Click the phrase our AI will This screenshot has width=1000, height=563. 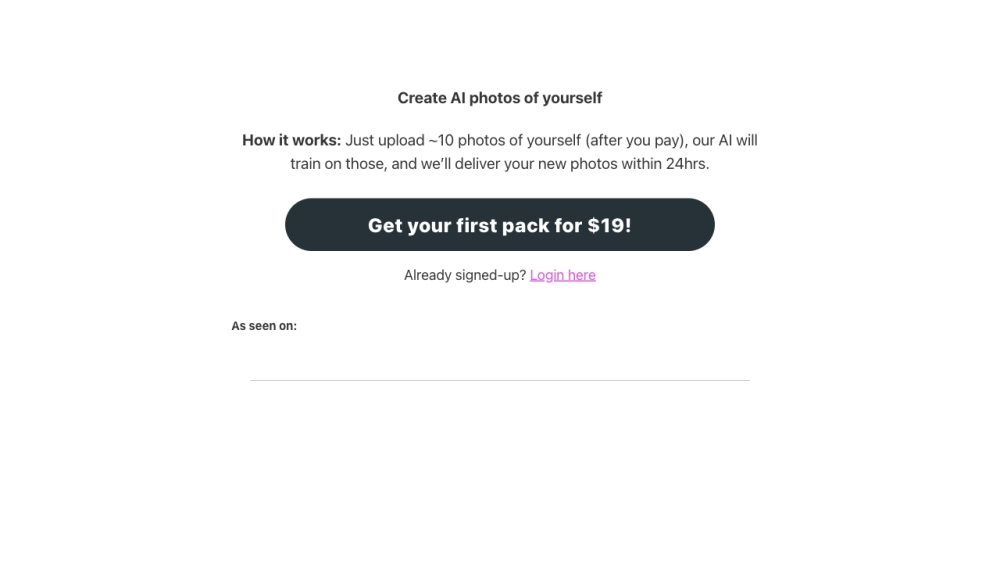click(725, 141)
